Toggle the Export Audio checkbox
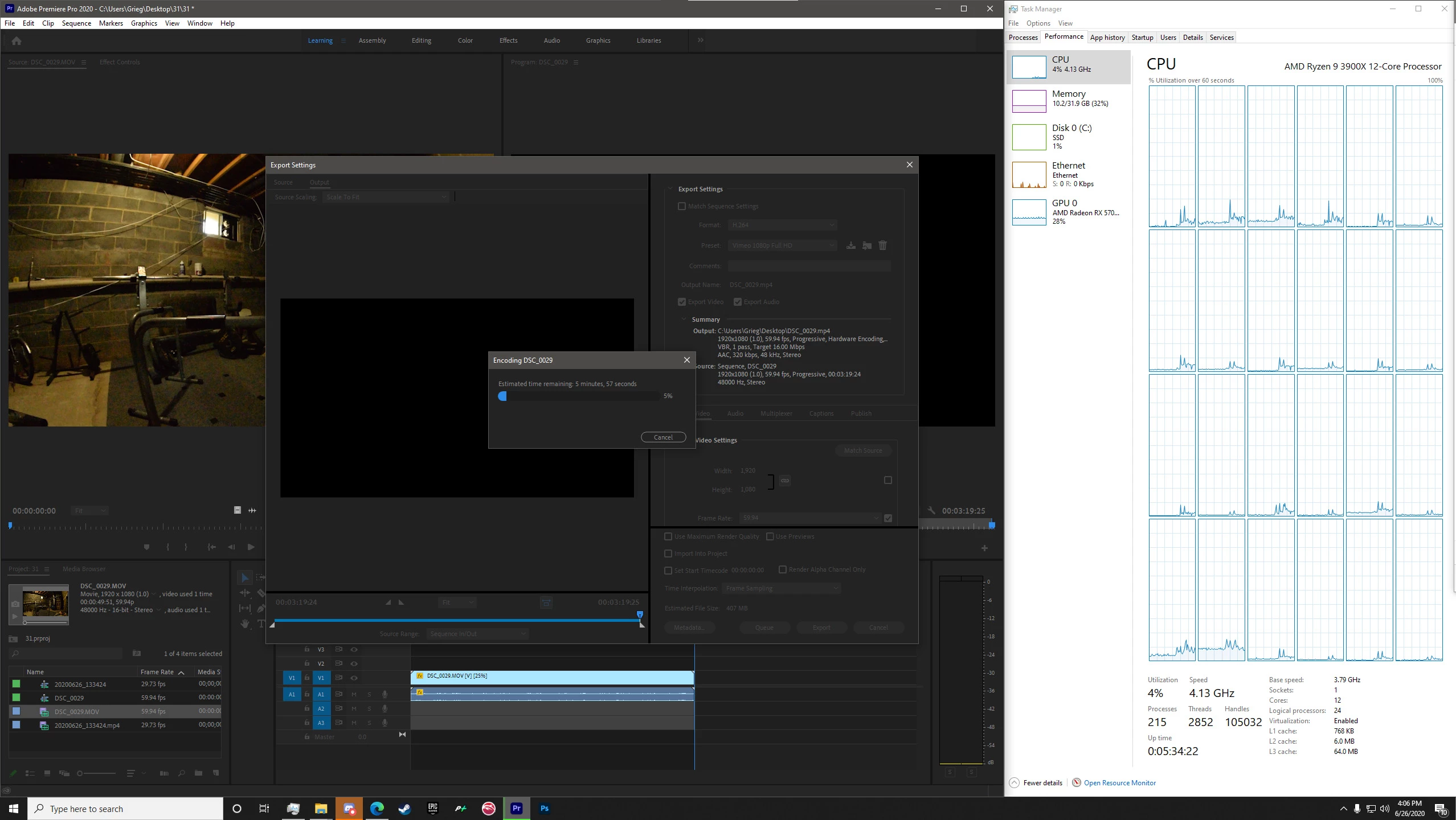Viewport: 1456px width, 820px height. [738, 302]
